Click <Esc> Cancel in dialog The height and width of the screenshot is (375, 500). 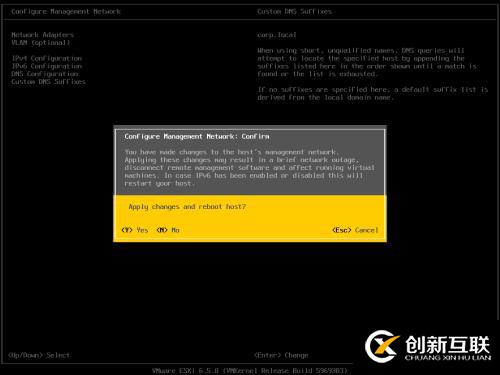click(x=355, y=230)
